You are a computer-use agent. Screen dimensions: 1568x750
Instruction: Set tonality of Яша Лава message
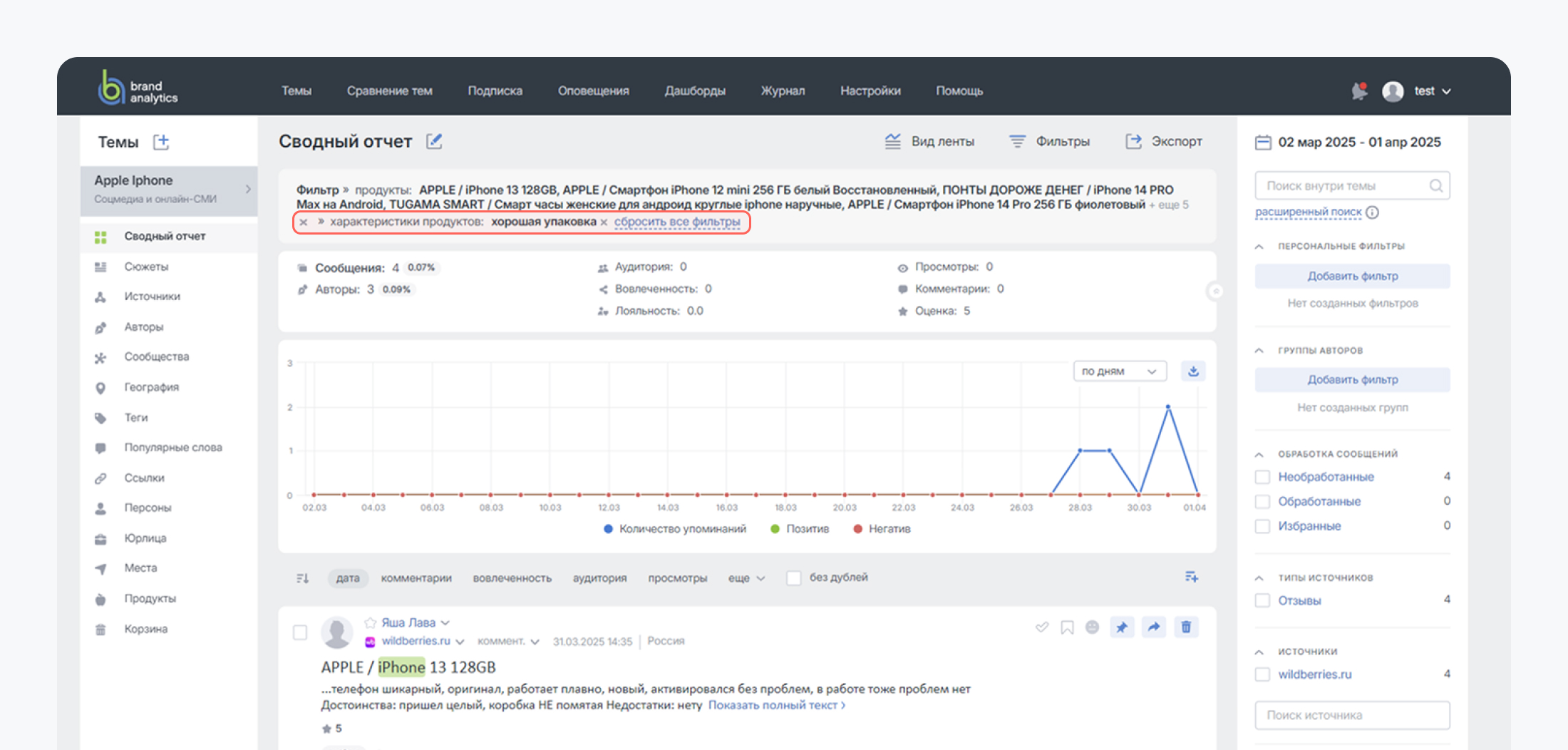pyautogui.click(x=1092, y=627)
